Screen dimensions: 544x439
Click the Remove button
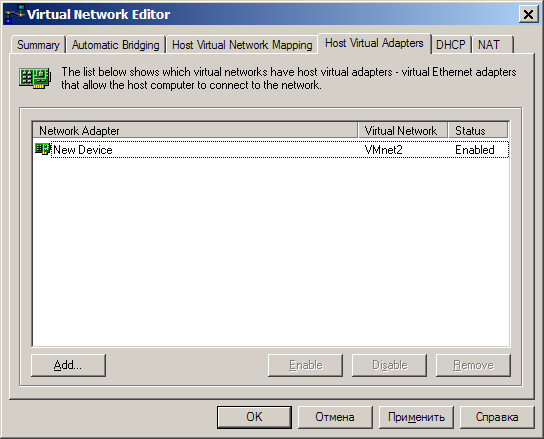pos(473,365)
